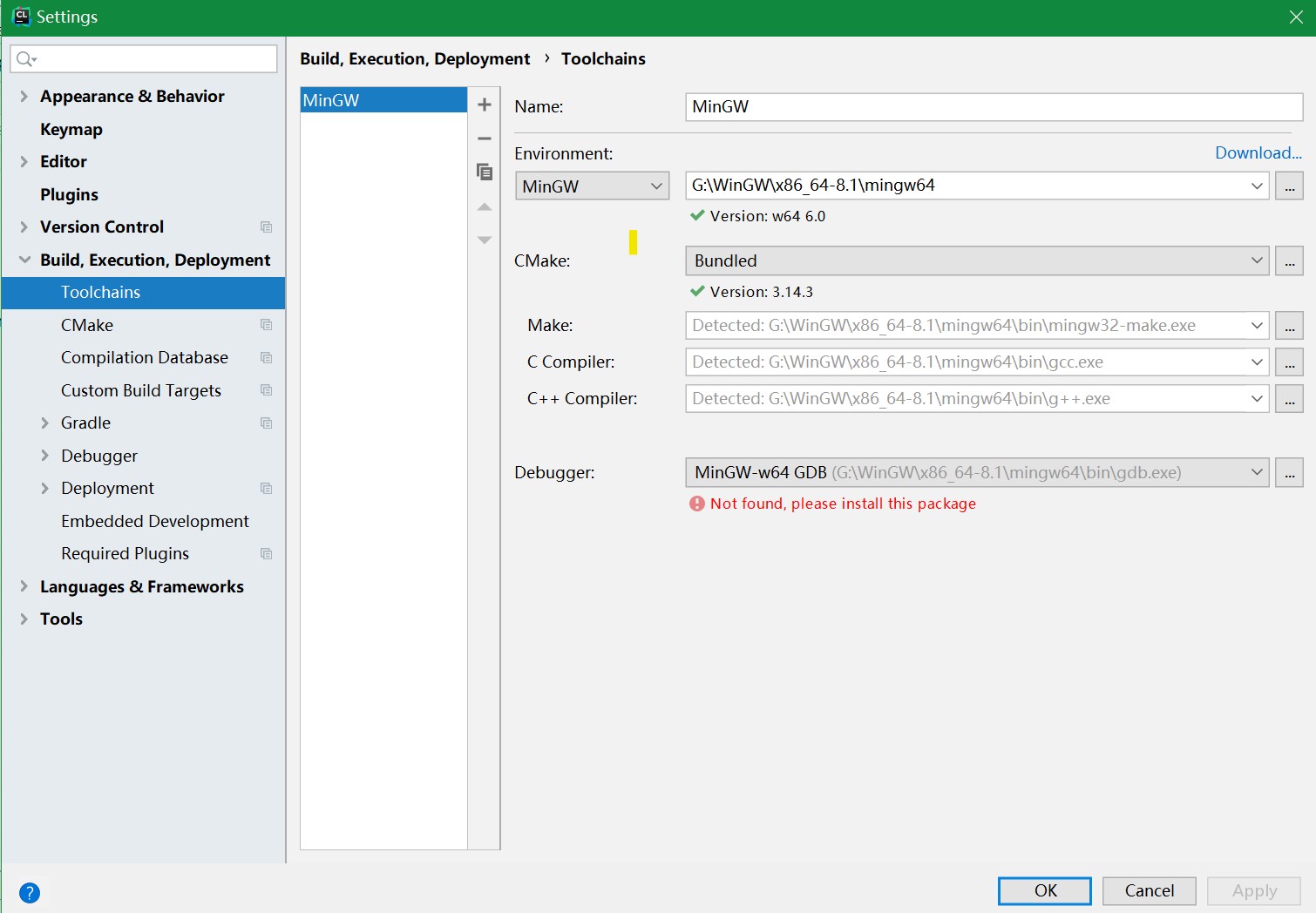Click project-level icon next to Deployment
Viewport: 1316px width, 913px height.
point(267,489)
